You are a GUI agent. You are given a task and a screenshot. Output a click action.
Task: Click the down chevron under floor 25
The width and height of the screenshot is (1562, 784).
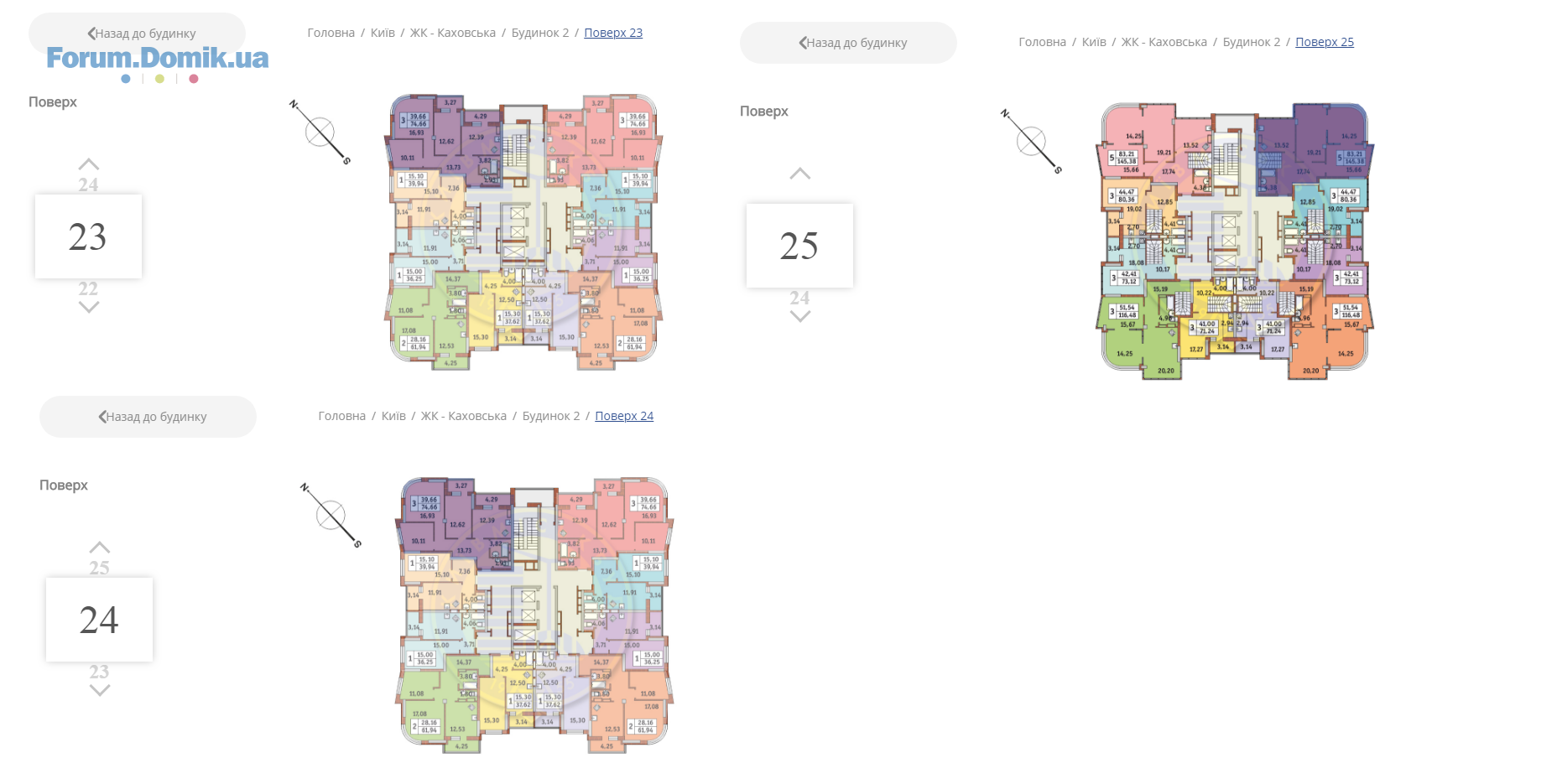click(x=800, y=317)
